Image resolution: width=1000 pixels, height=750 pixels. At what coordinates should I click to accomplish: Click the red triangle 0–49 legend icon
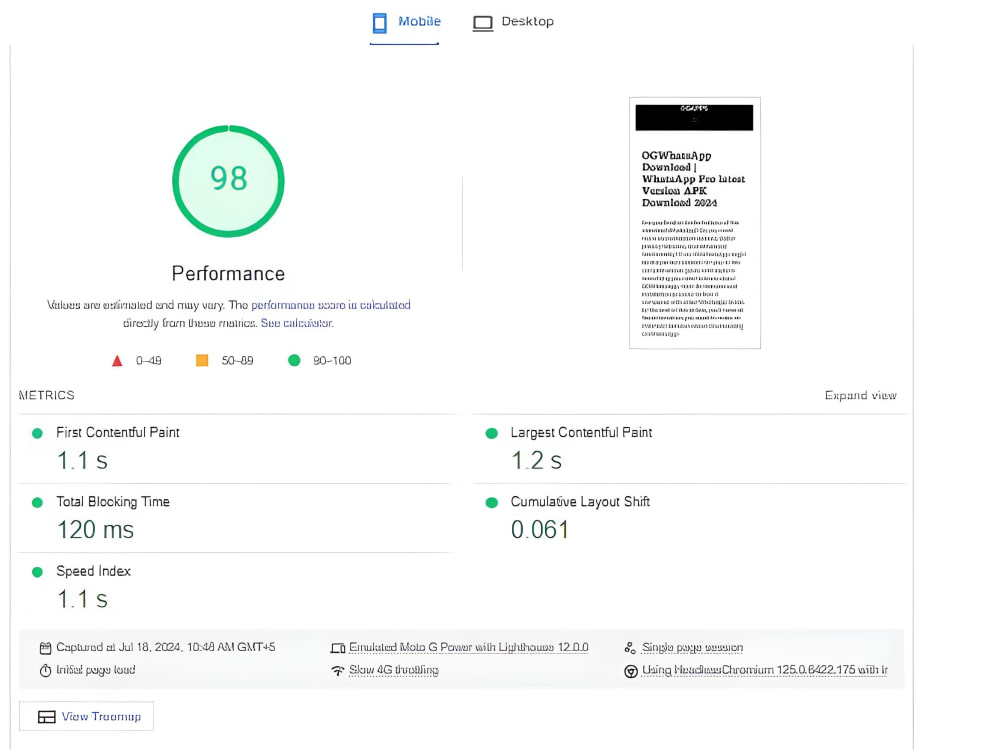(x=117, y=361)
